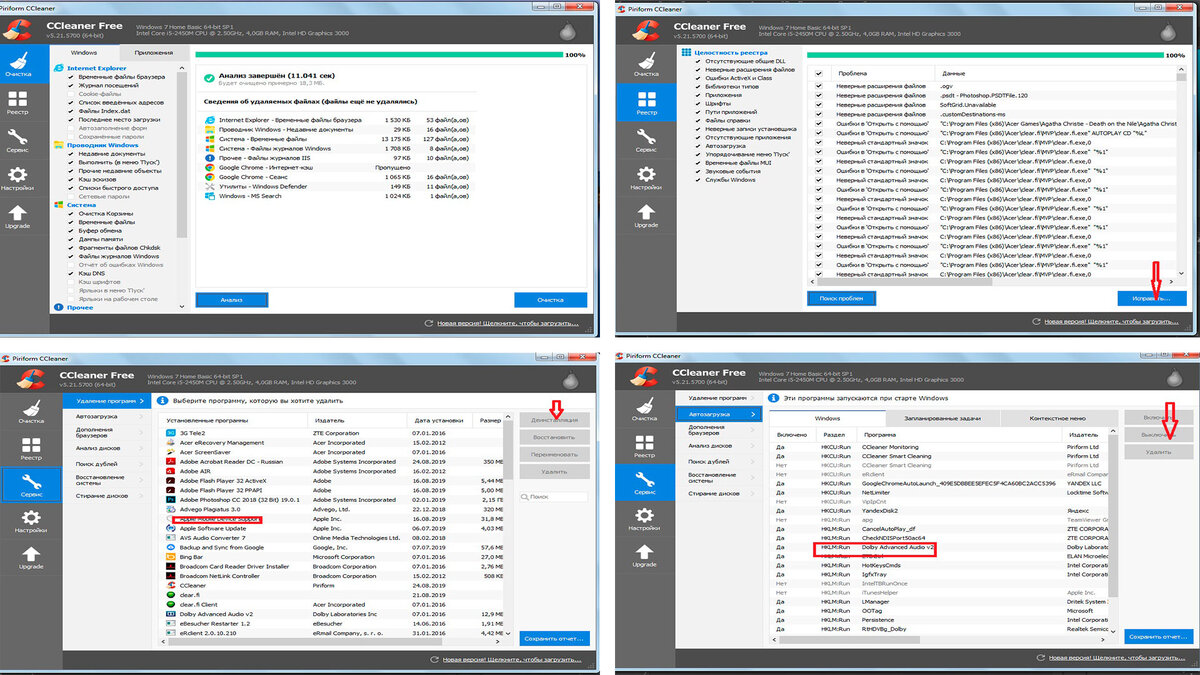The width and height of the screenshot is (1200, 675).
Task: Switch to Приложения tab in cleaner window
Action: [153, 51]
